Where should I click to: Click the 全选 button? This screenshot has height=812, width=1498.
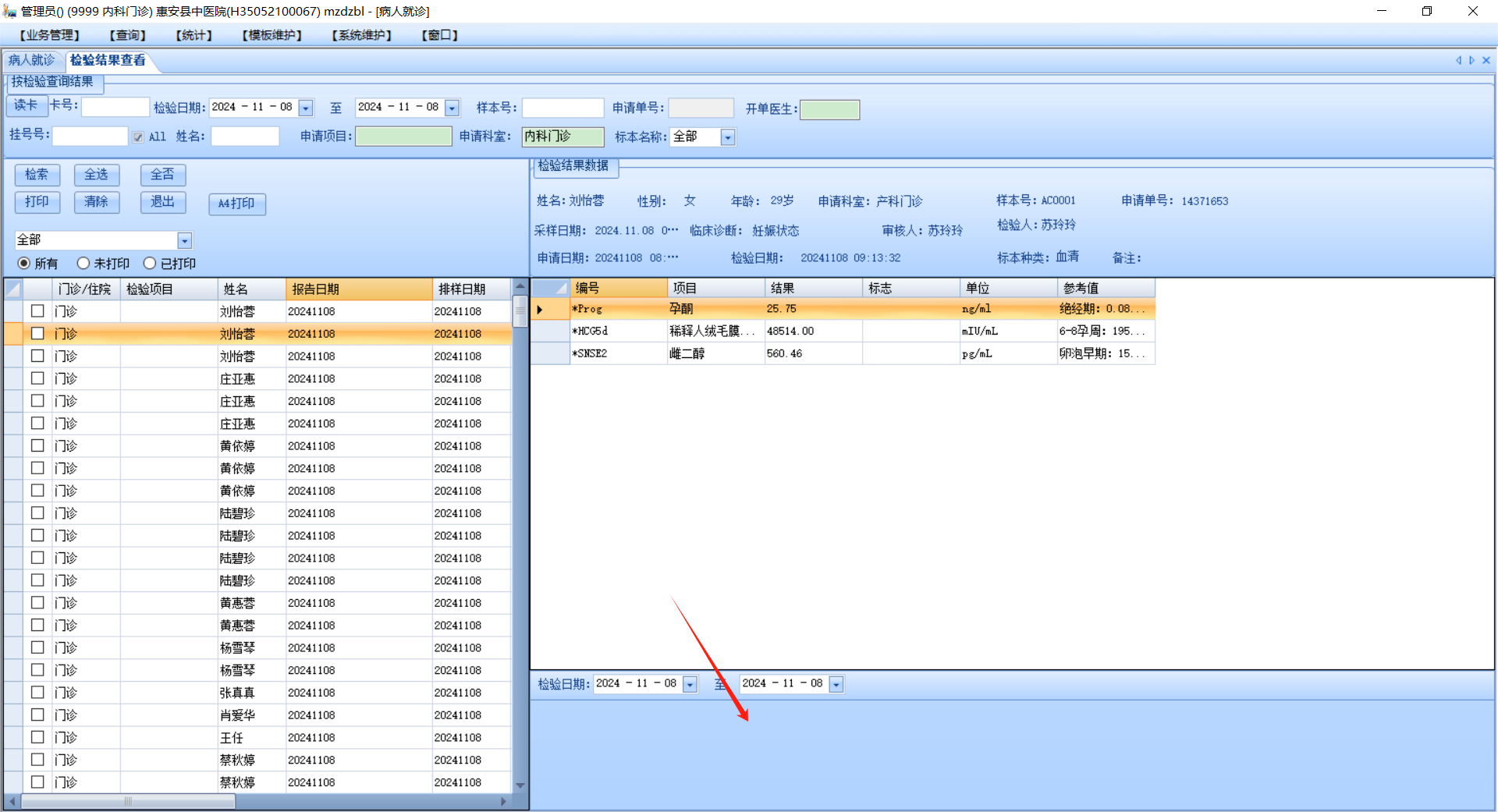[97, 175]
